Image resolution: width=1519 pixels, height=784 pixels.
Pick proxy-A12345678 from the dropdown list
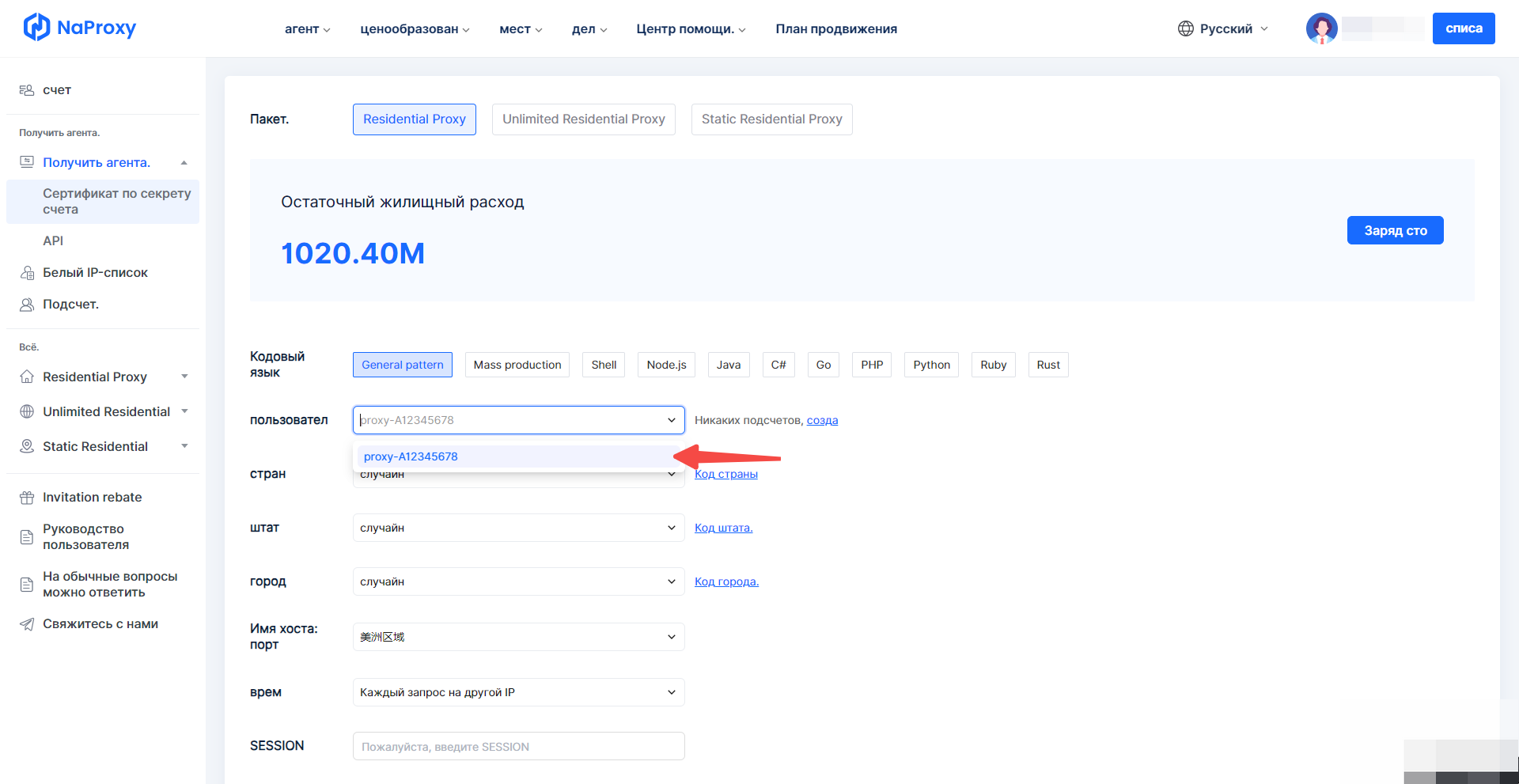[x=411, y=456]
